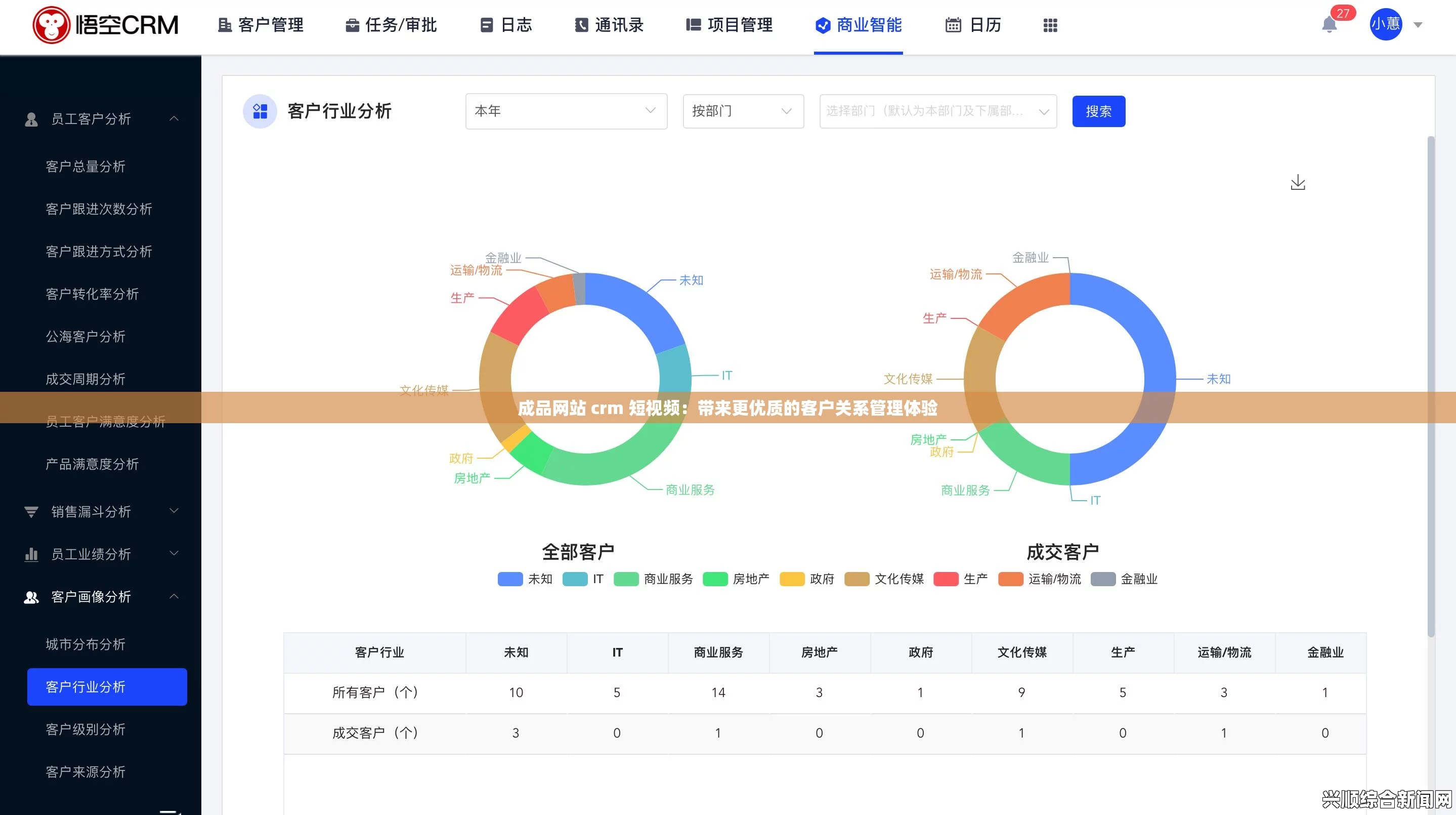Click the 通讯录 phone book icon

582,25
